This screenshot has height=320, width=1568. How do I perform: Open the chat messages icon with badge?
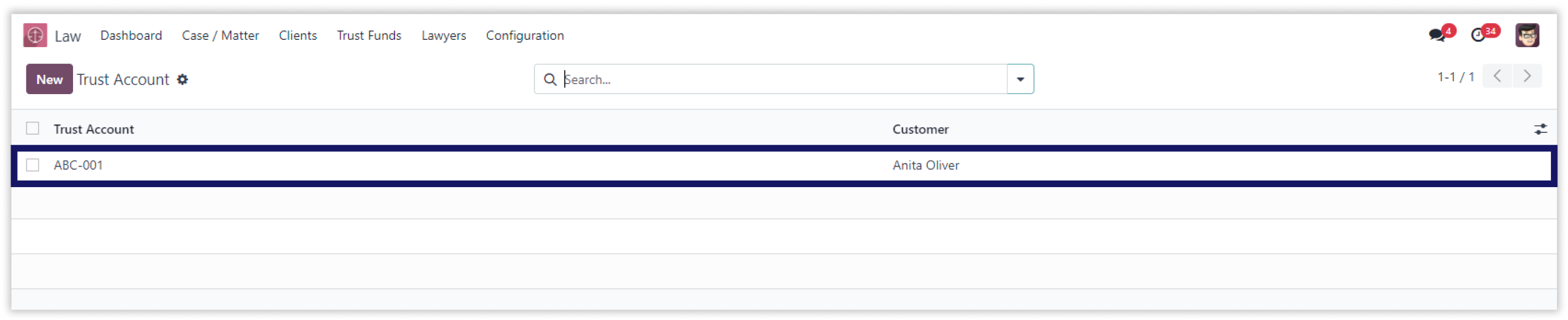1437,35
